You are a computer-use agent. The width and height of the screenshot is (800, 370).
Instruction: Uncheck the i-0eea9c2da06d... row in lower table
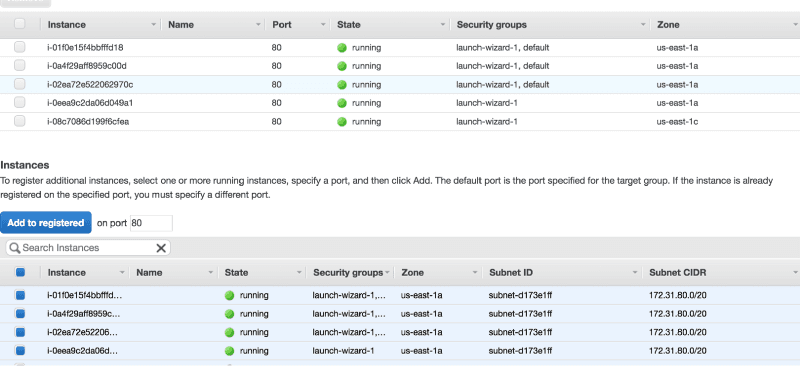[20, 351]
